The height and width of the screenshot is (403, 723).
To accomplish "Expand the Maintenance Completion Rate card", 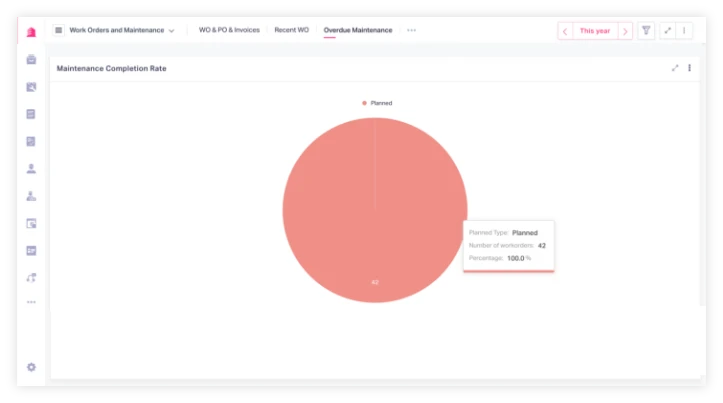I will point(675,68).
